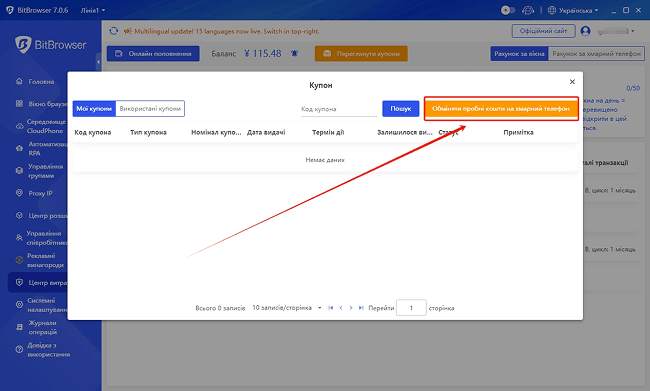Click the Номінал купона column header

(x=216, y=132)
